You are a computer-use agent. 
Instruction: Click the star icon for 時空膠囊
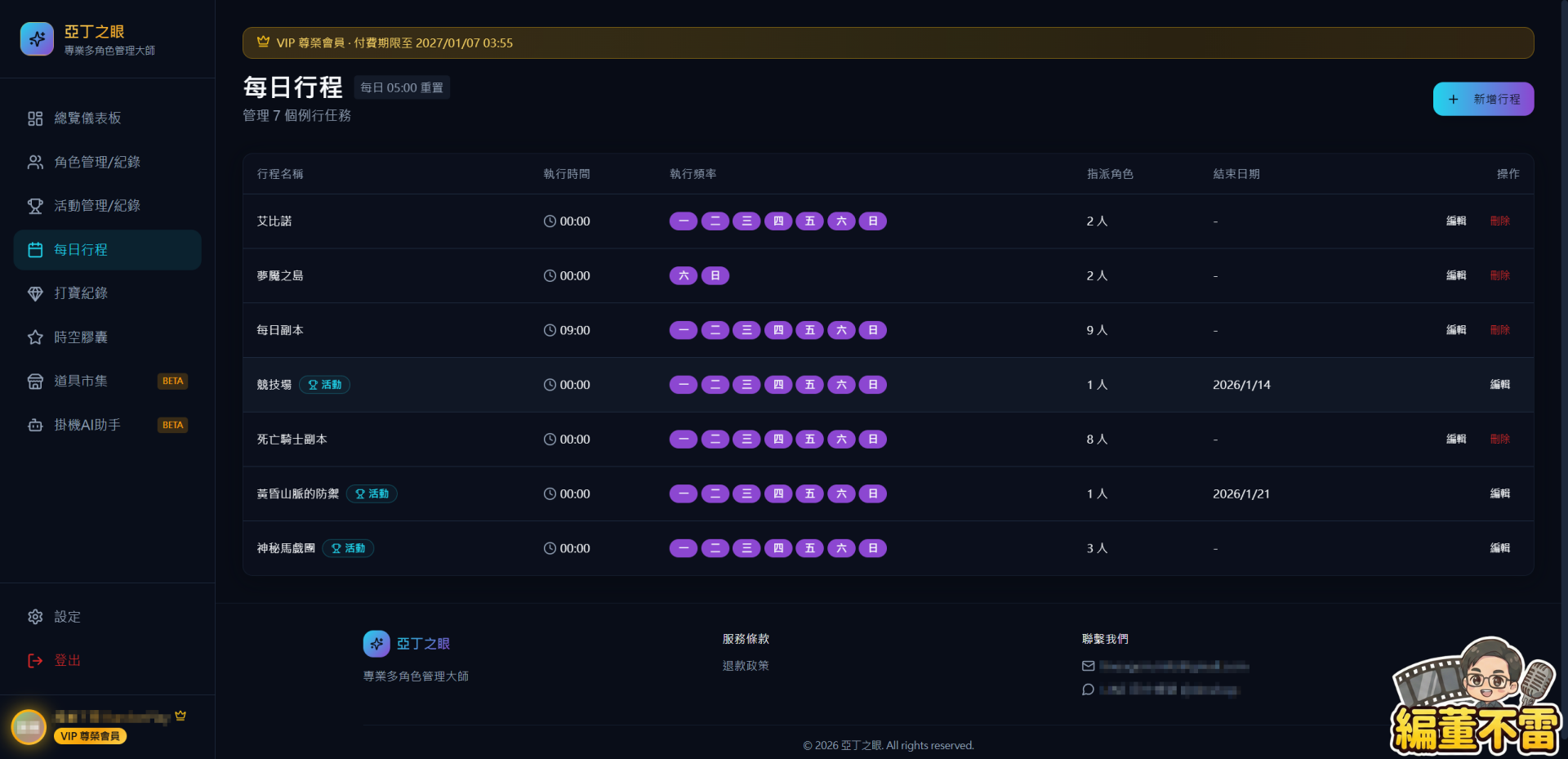click(x=35, y=337)
